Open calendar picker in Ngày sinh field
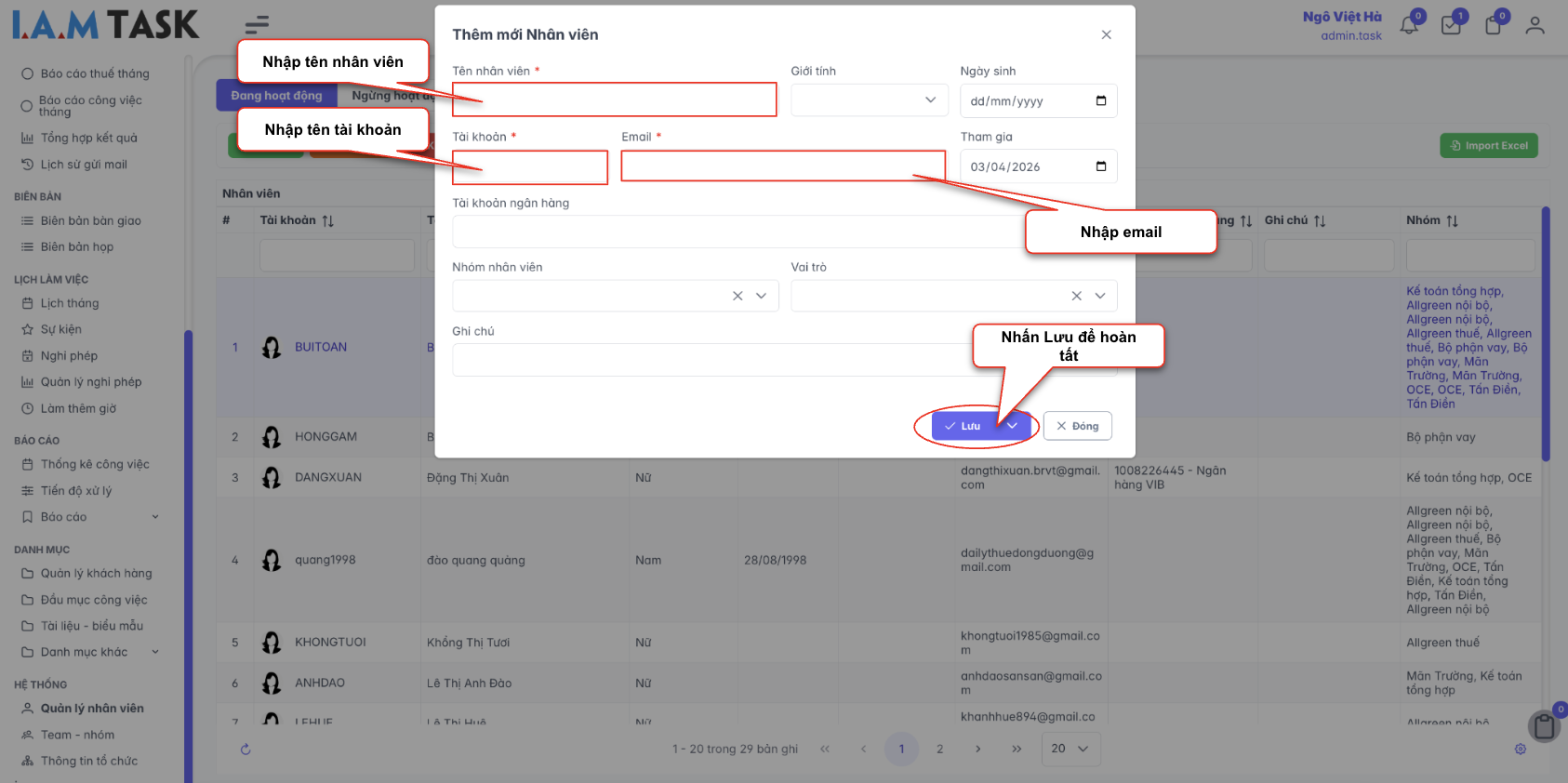Image resolution: width=1568 pixels, height=783 pixels. (x=1101, y=100)
